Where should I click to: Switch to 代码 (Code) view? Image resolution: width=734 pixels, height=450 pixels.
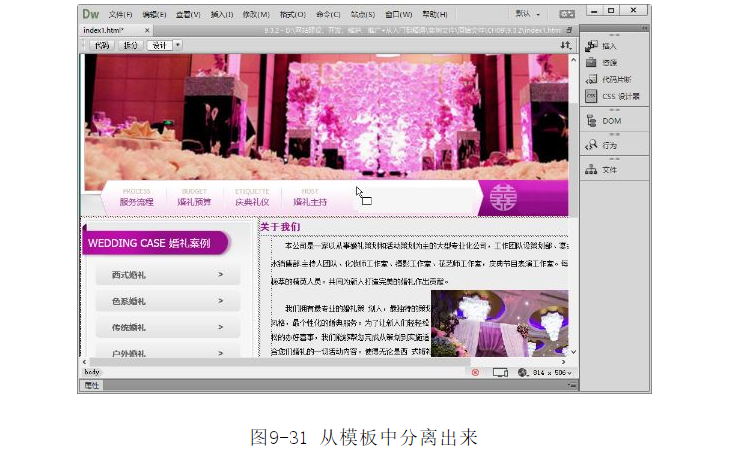click(x=101, y=45)
